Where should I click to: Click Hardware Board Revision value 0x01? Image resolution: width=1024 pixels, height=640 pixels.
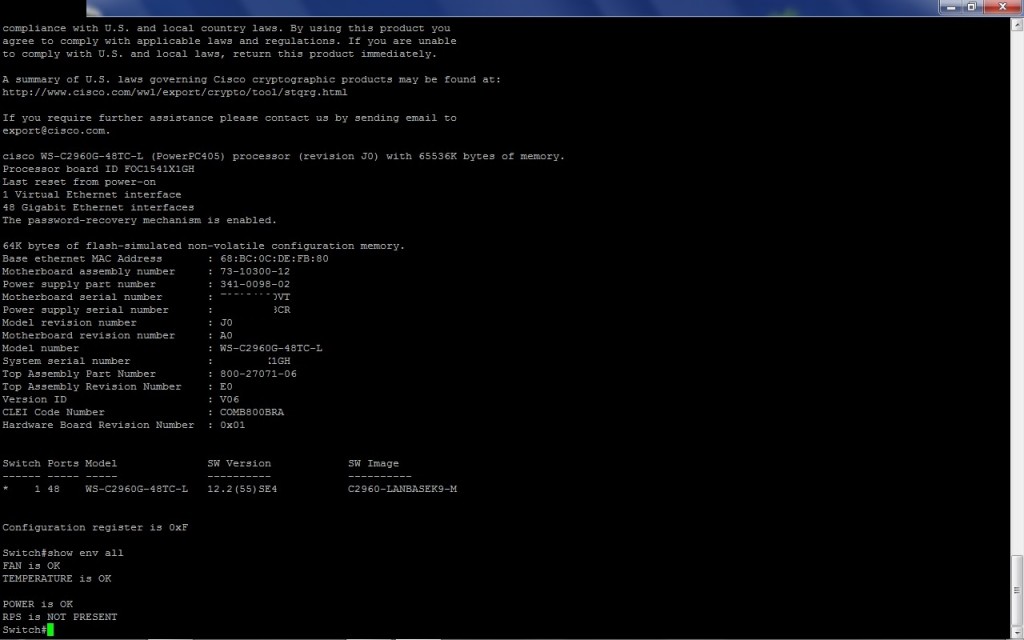click(232, 425)
